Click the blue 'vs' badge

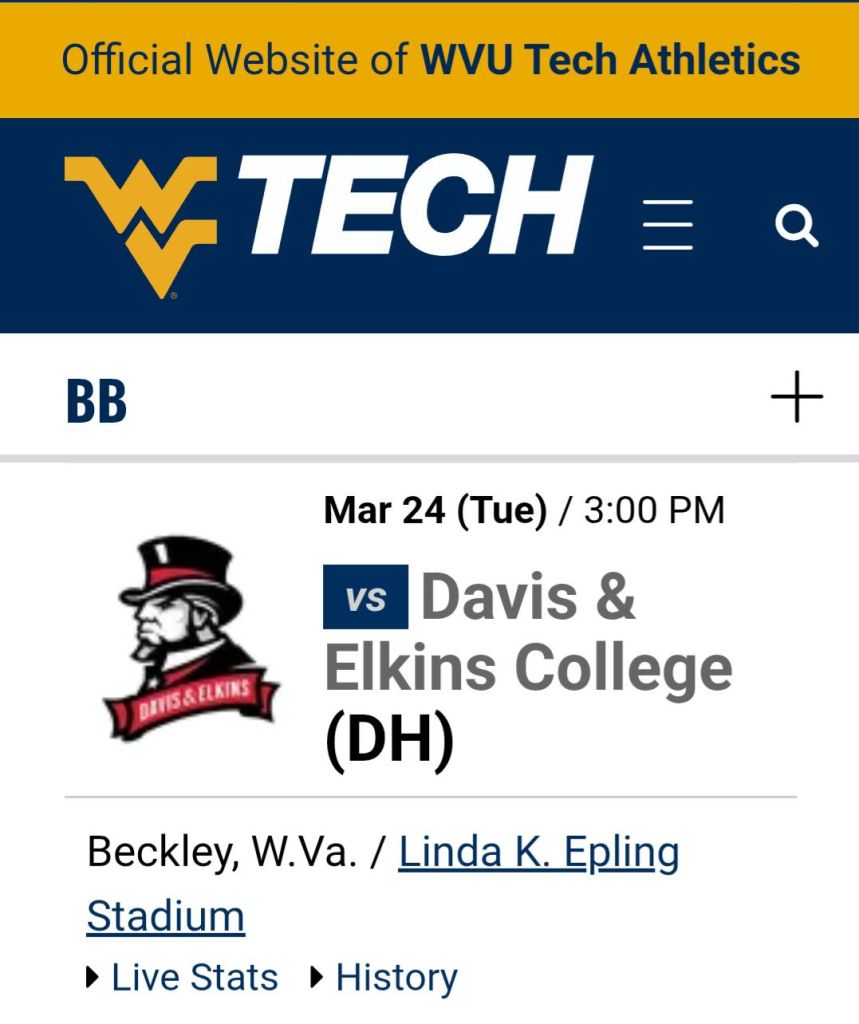(x=365, y=597)
